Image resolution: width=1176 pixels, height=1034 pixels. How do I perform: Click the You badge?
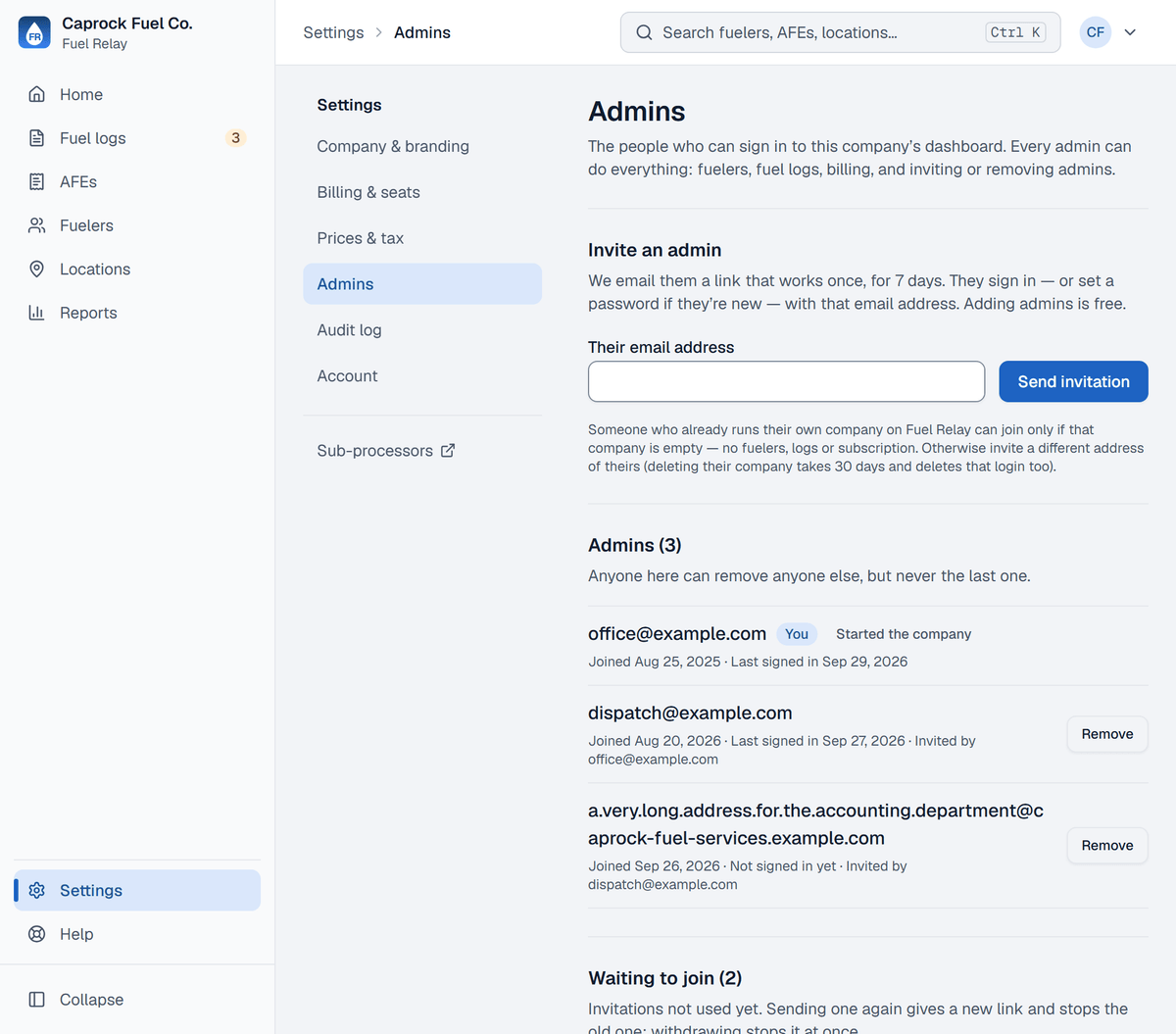pos(797,634)
